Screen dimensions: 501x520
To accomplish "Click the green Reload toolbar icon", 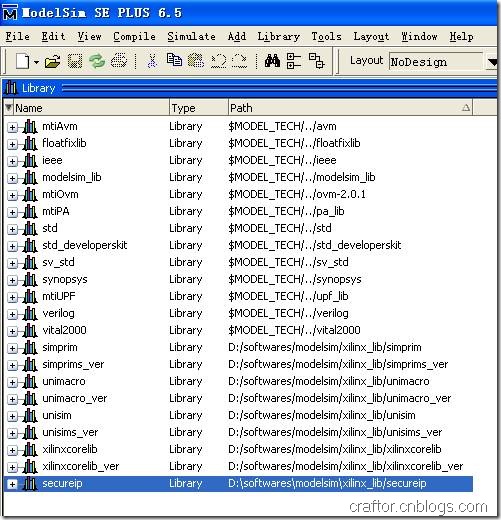I will coord(97,62).
